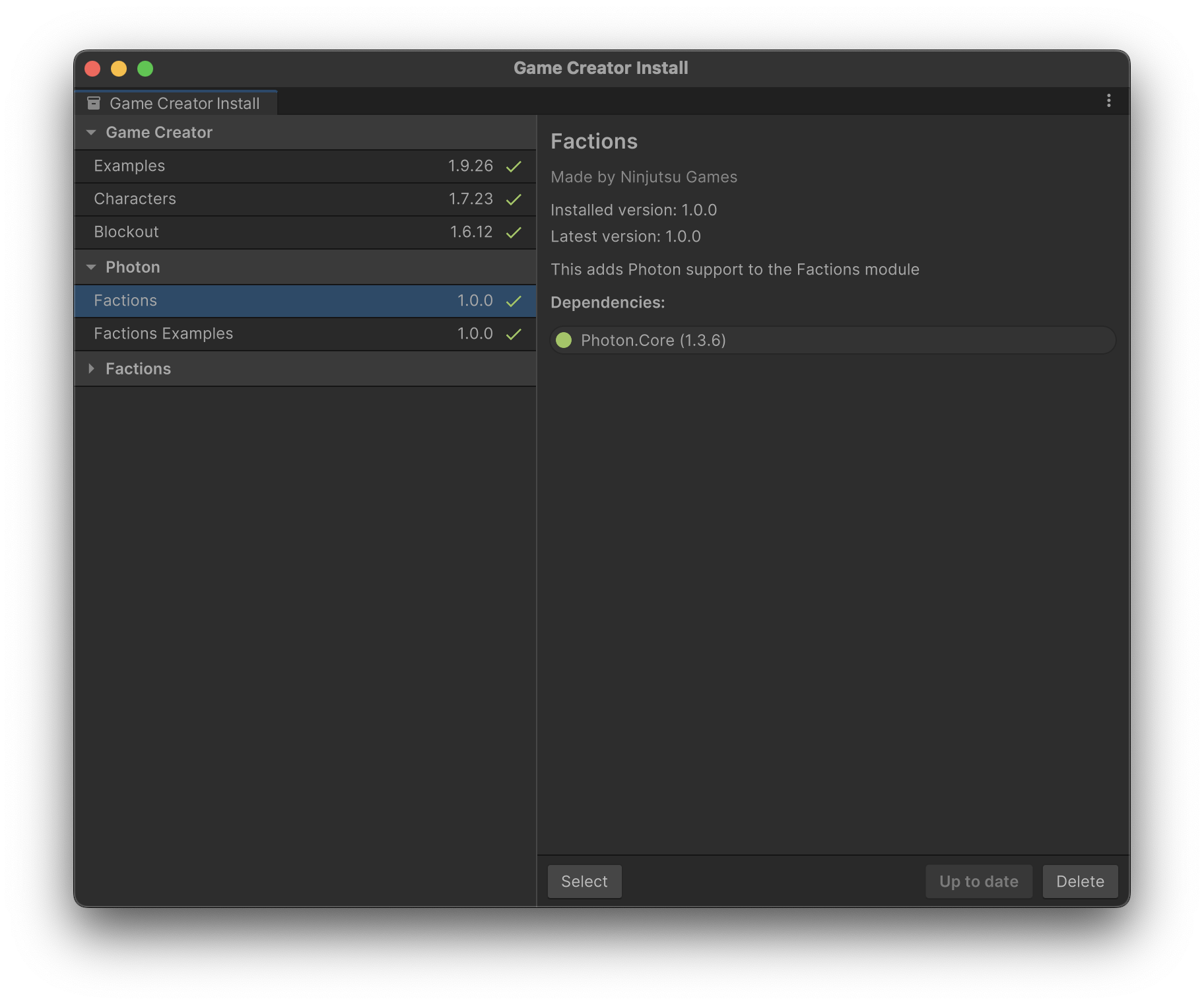Select the Blockout module
Screen dimensions: 1204x1005
click(126, 232)
